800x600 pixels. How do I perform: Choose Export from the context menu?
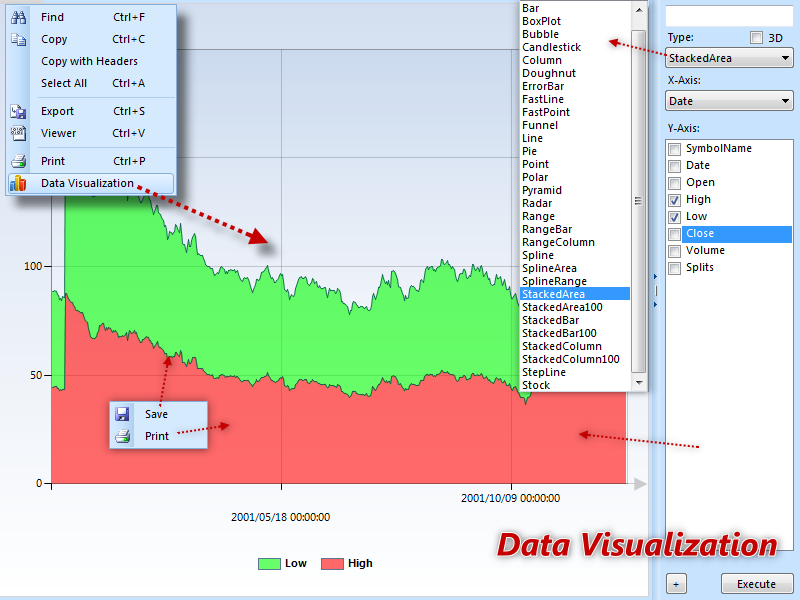tap(91, 111)
